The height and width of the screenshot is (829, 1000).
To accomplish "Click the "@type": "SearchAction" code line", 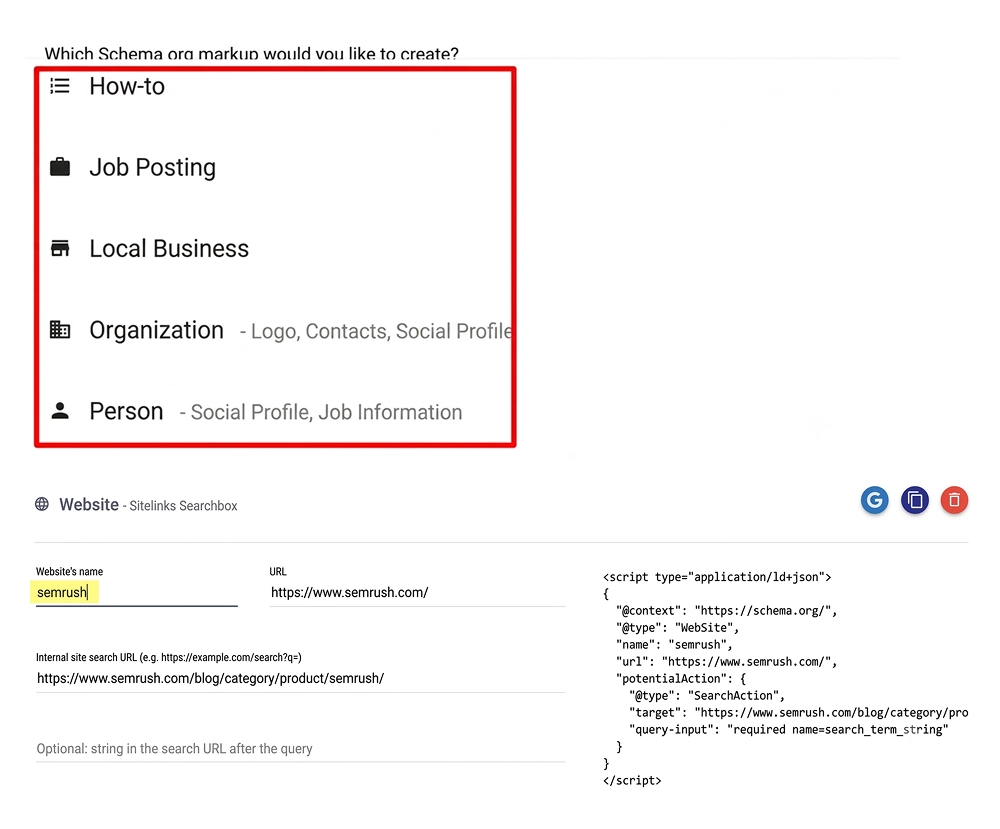I will 707,696.
